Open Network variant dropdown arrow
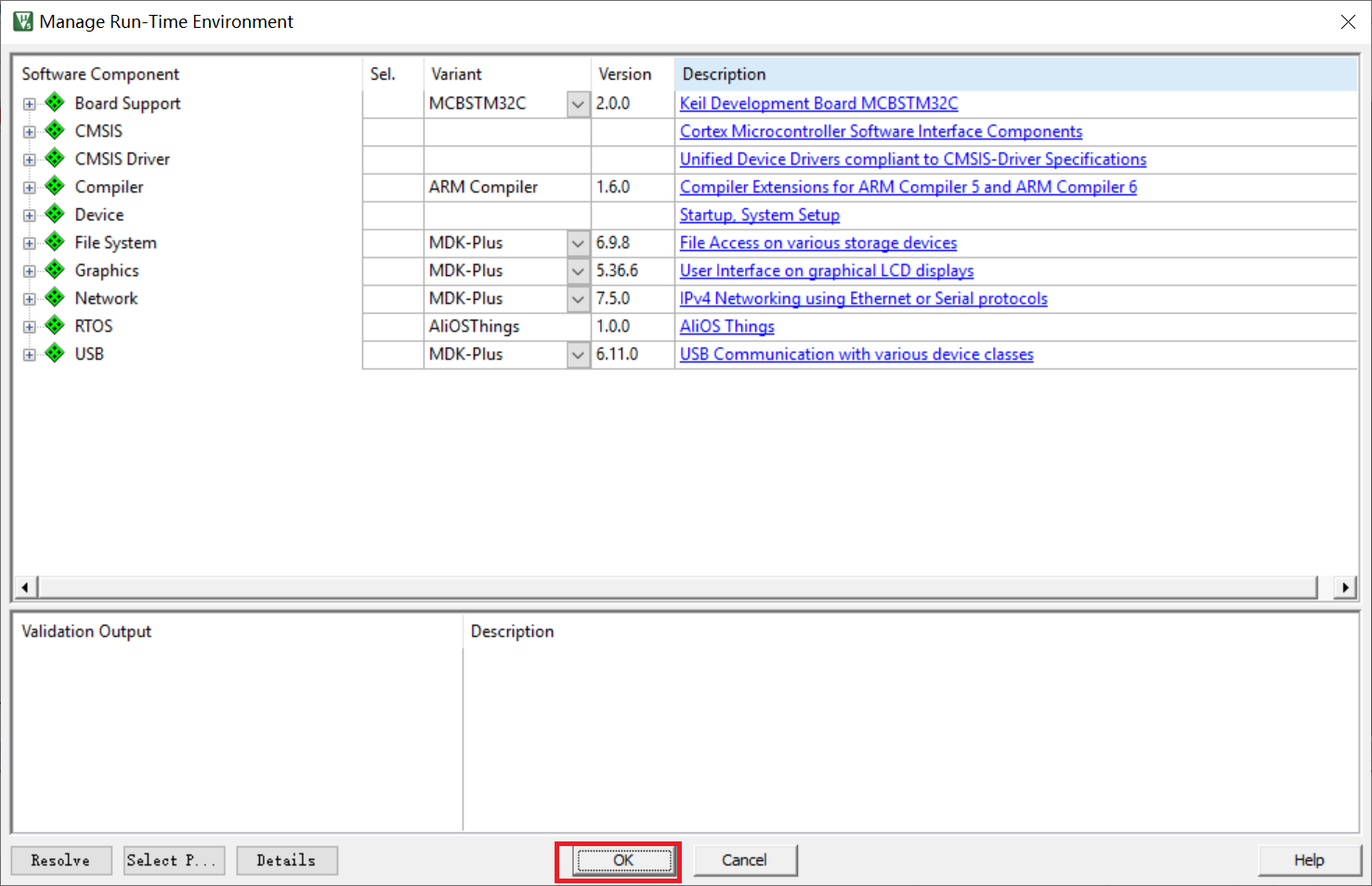The height and width of the screenshot is (886, 1372). point(578,299)
